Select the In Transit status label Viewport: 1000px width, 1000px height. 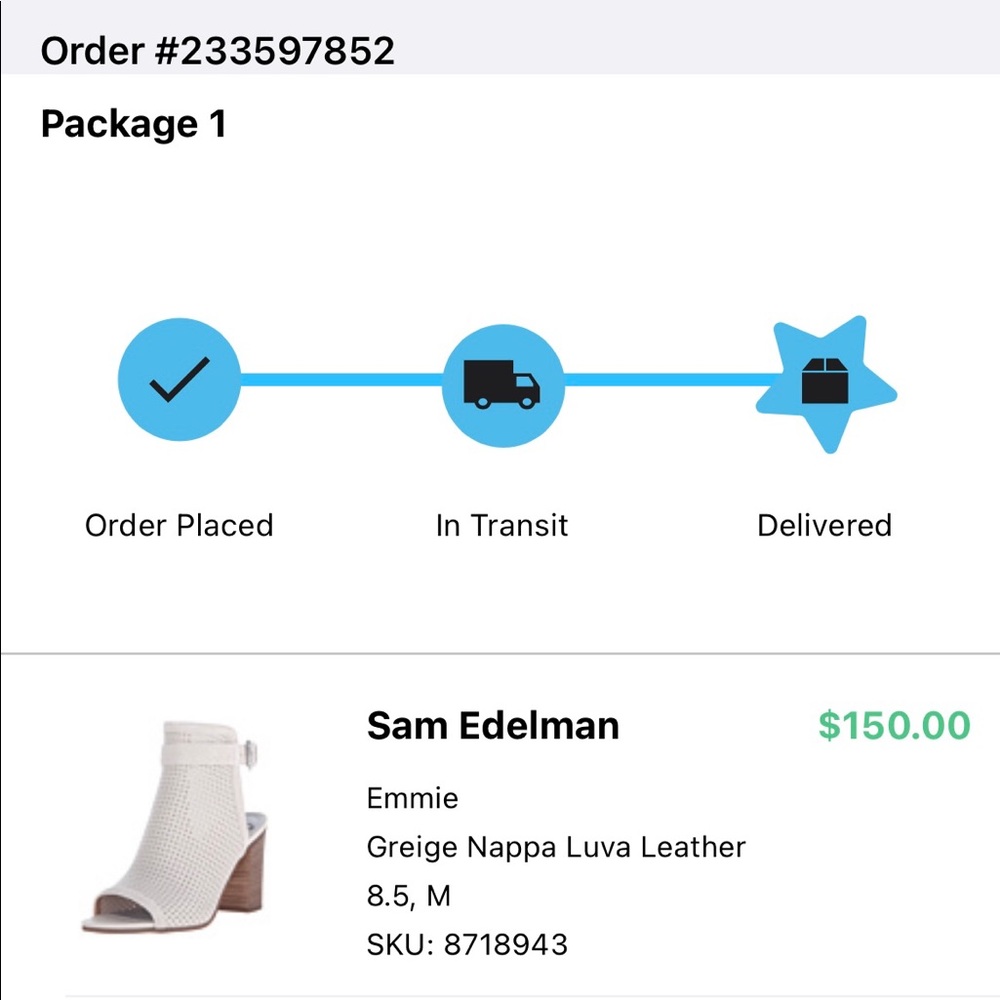tap(502, 526)
